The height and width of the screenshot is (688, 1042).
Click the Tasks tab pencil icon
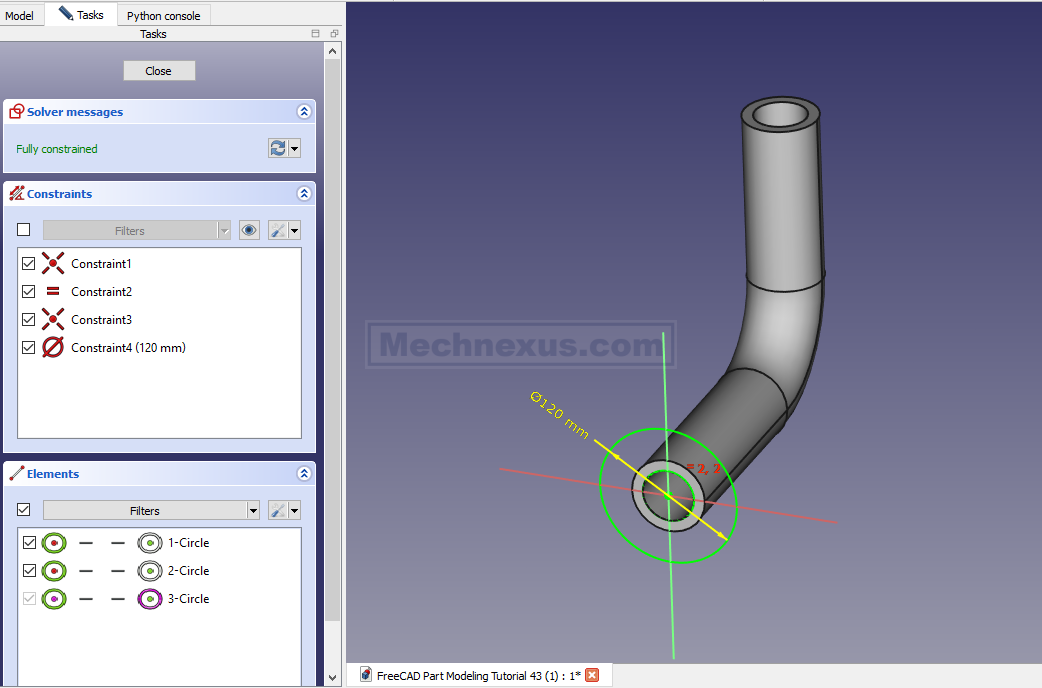tap(66, 13)
